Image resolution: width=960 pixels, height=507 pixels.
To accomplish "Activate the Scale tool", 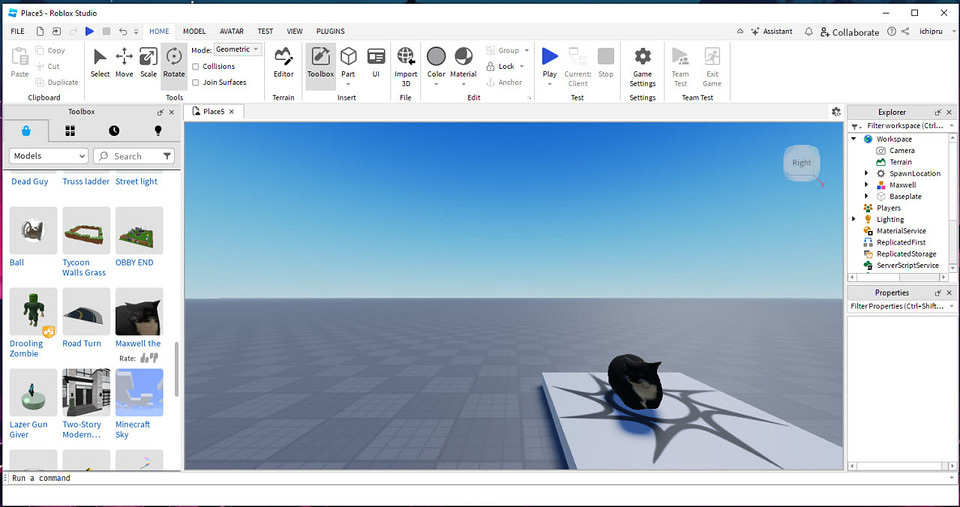I will (x=148, y=62).
